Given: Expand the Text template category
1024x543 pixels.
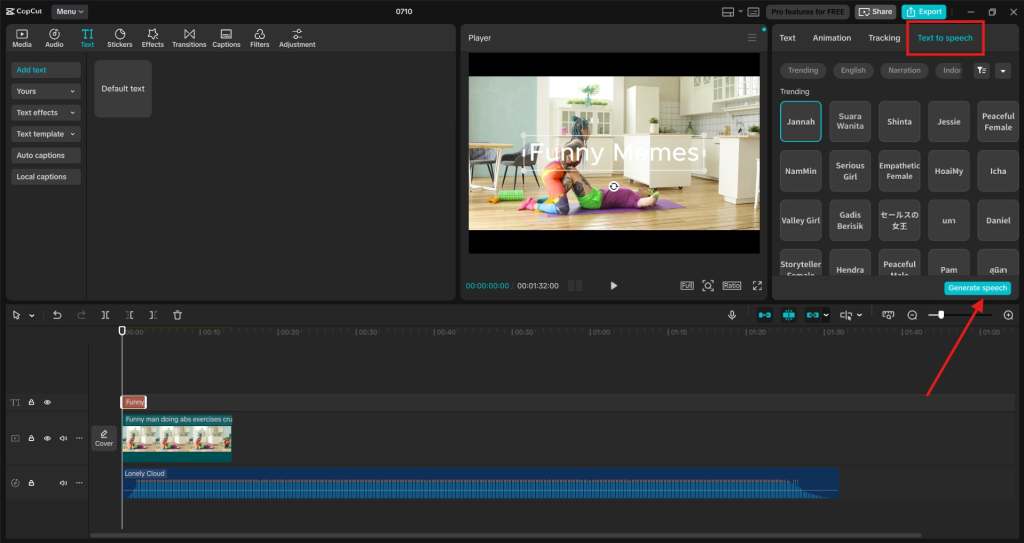Looking at the screenshot, I should [x=46, y=134].
